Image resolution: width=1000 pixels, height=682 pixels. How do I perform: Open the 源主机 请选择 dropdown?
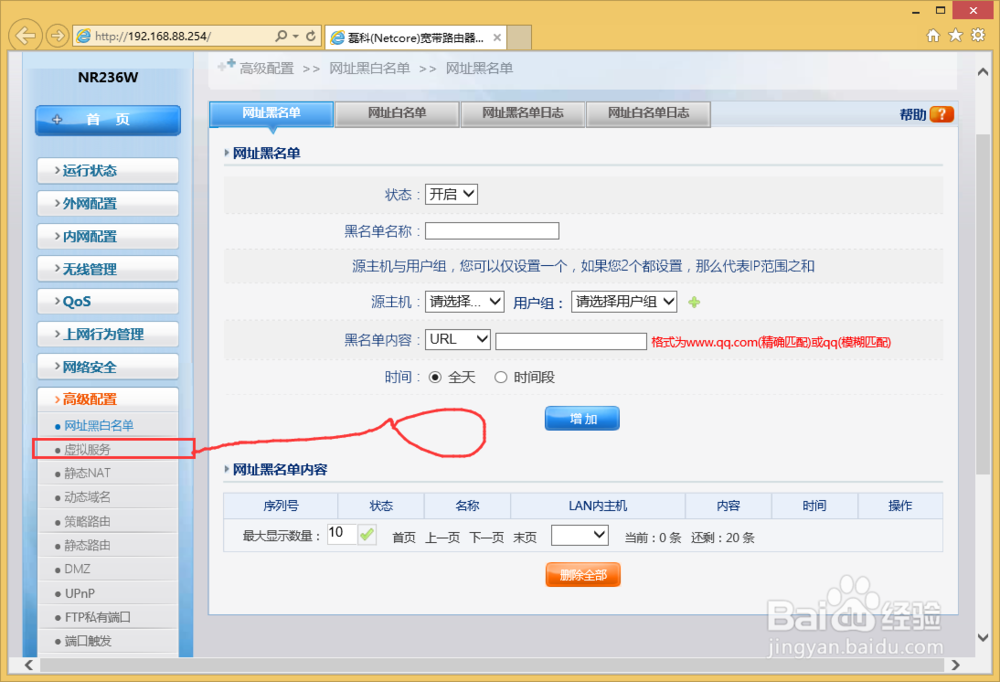coord(464,301)
